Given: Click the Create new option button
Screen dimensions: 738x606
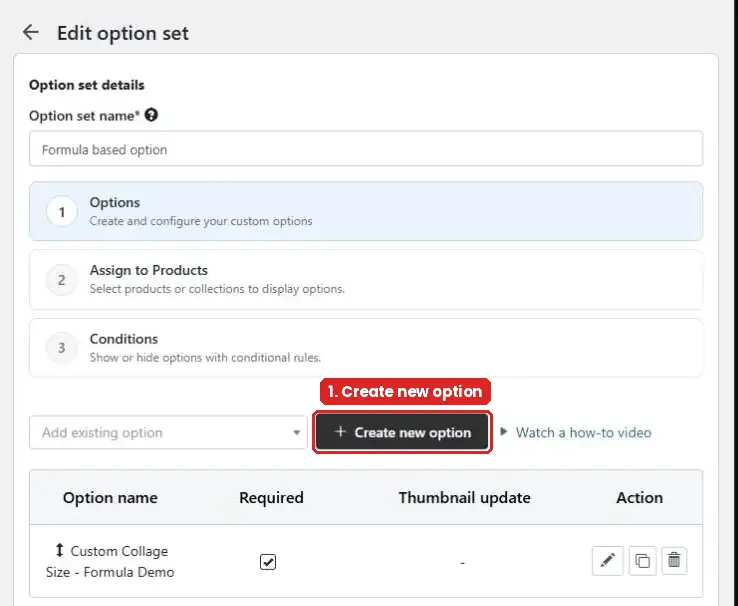Looking at the screenshot, I should point(402,432).
